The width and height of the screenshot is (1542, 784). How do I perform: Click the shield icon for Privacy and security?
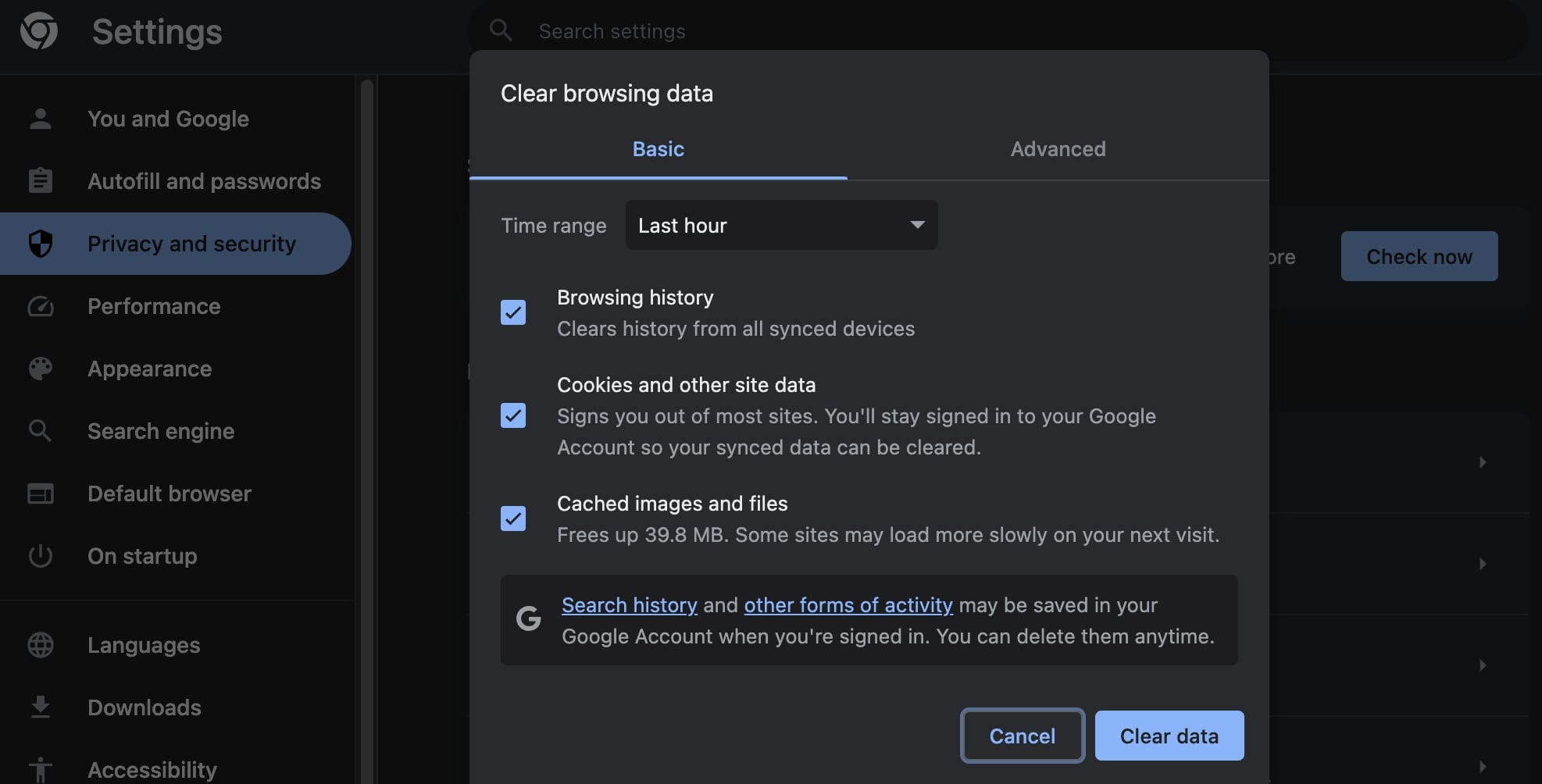pyautogui.click(x=40, y=244)
